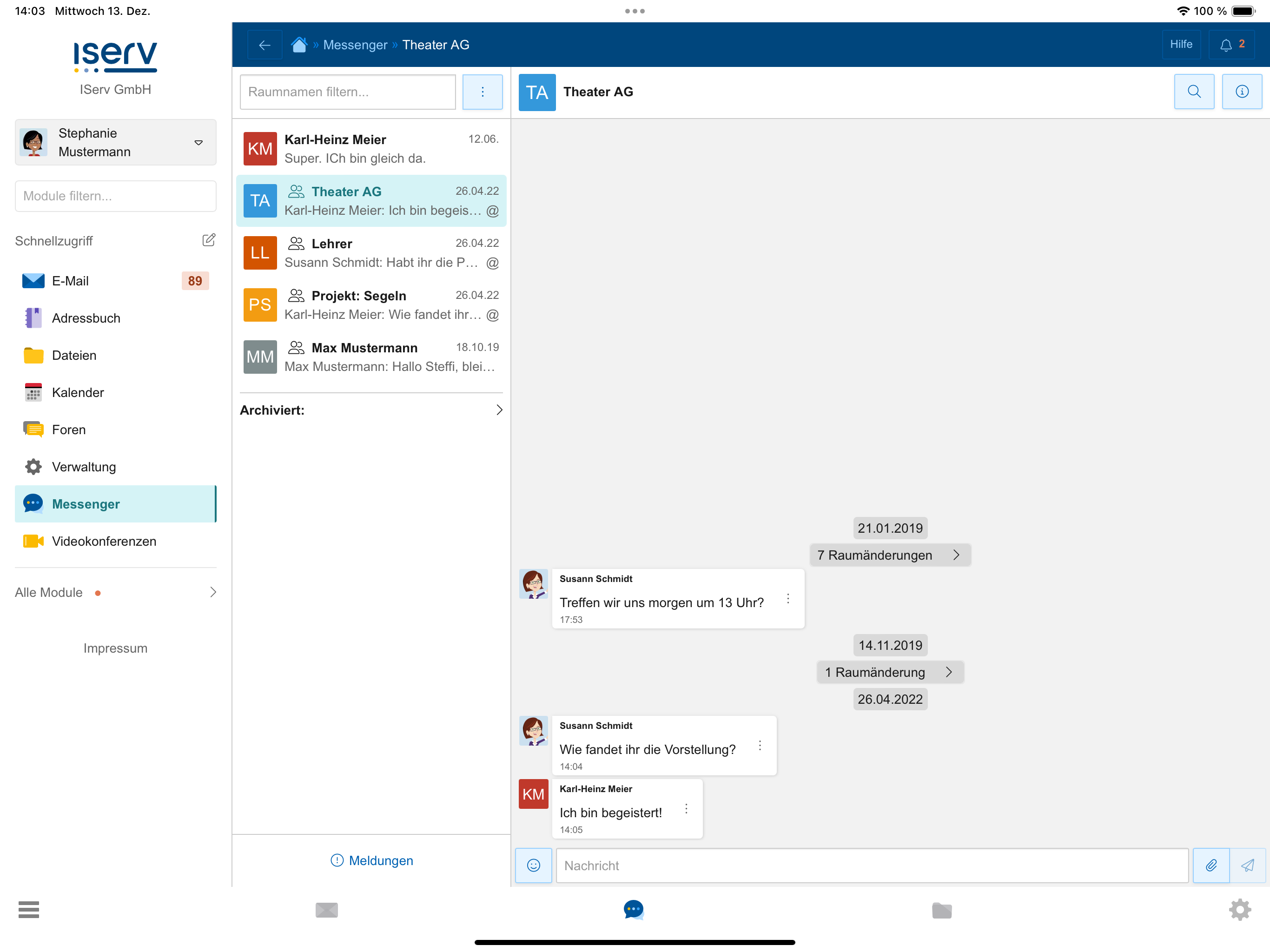Open notifications bell icon
This screenshot has height=952, width=1270.
point(1231,45)
